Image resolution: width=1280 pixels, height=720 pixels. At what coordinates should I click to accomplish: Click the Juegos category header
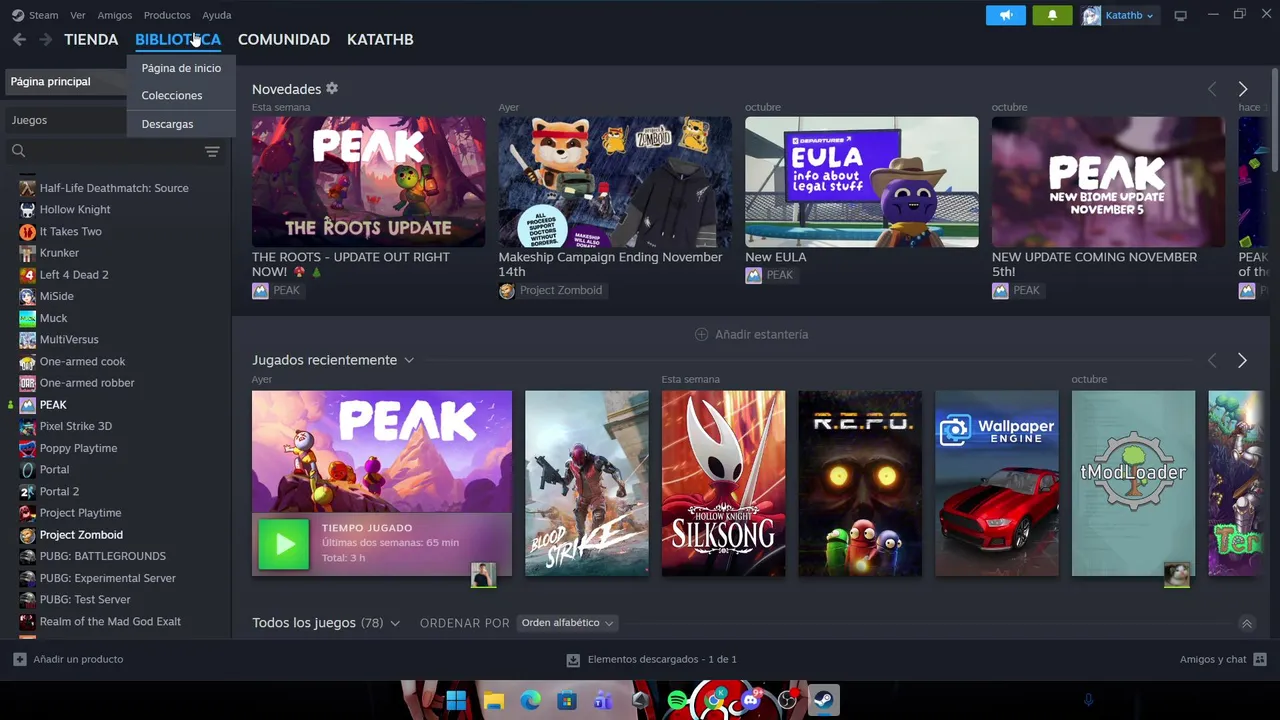point(64,120)
